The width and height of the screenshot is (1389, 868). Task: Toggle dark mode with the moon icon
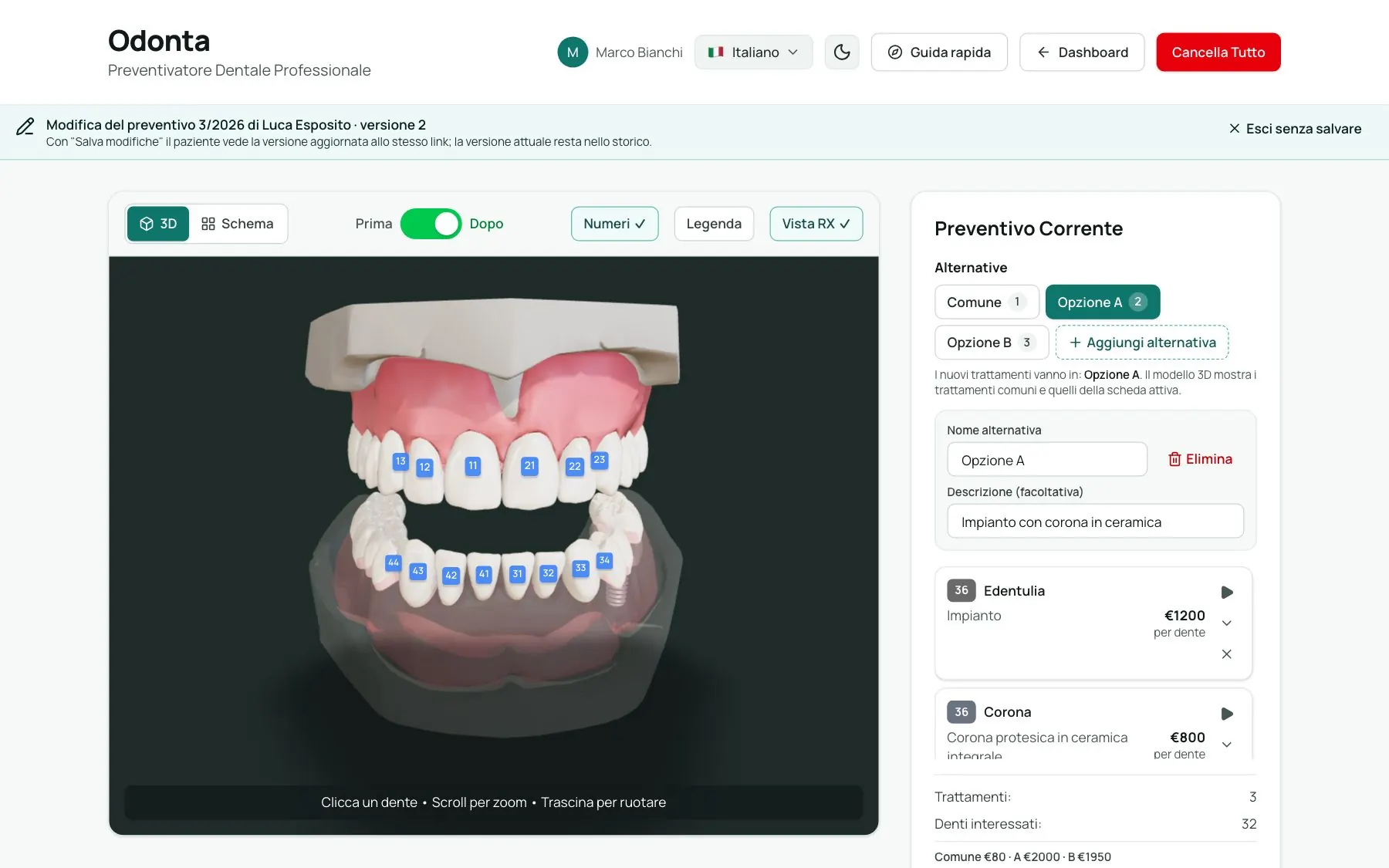(x=842, y=52)
